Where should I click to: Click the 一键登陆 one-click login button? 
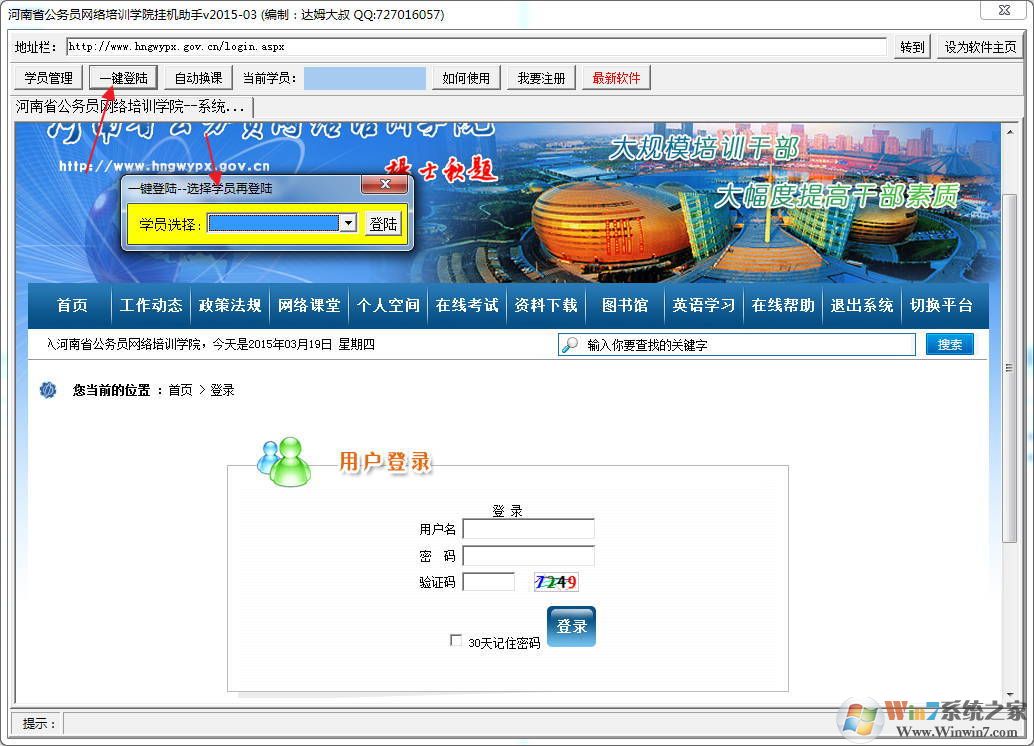(x=122, y=77)
